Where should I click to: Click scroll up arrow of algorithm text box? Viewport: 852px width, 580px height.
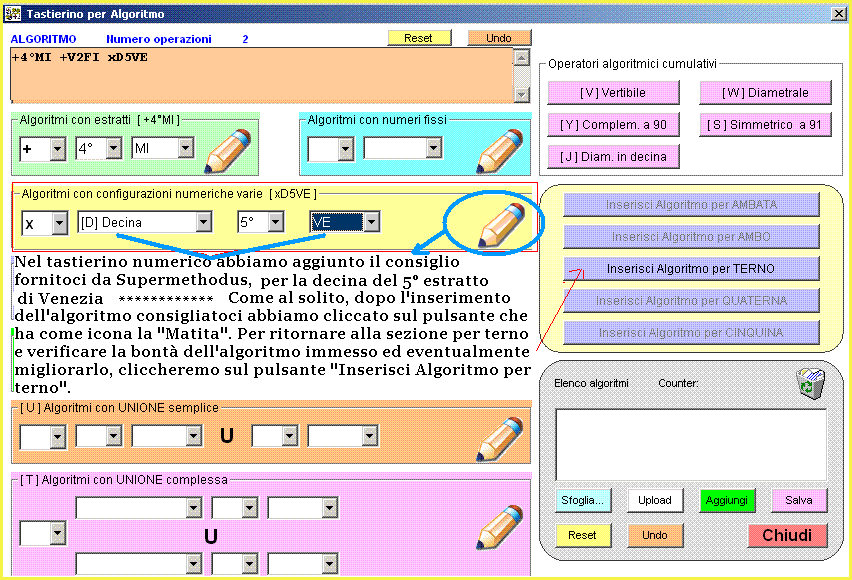click(x=522, y=57)
